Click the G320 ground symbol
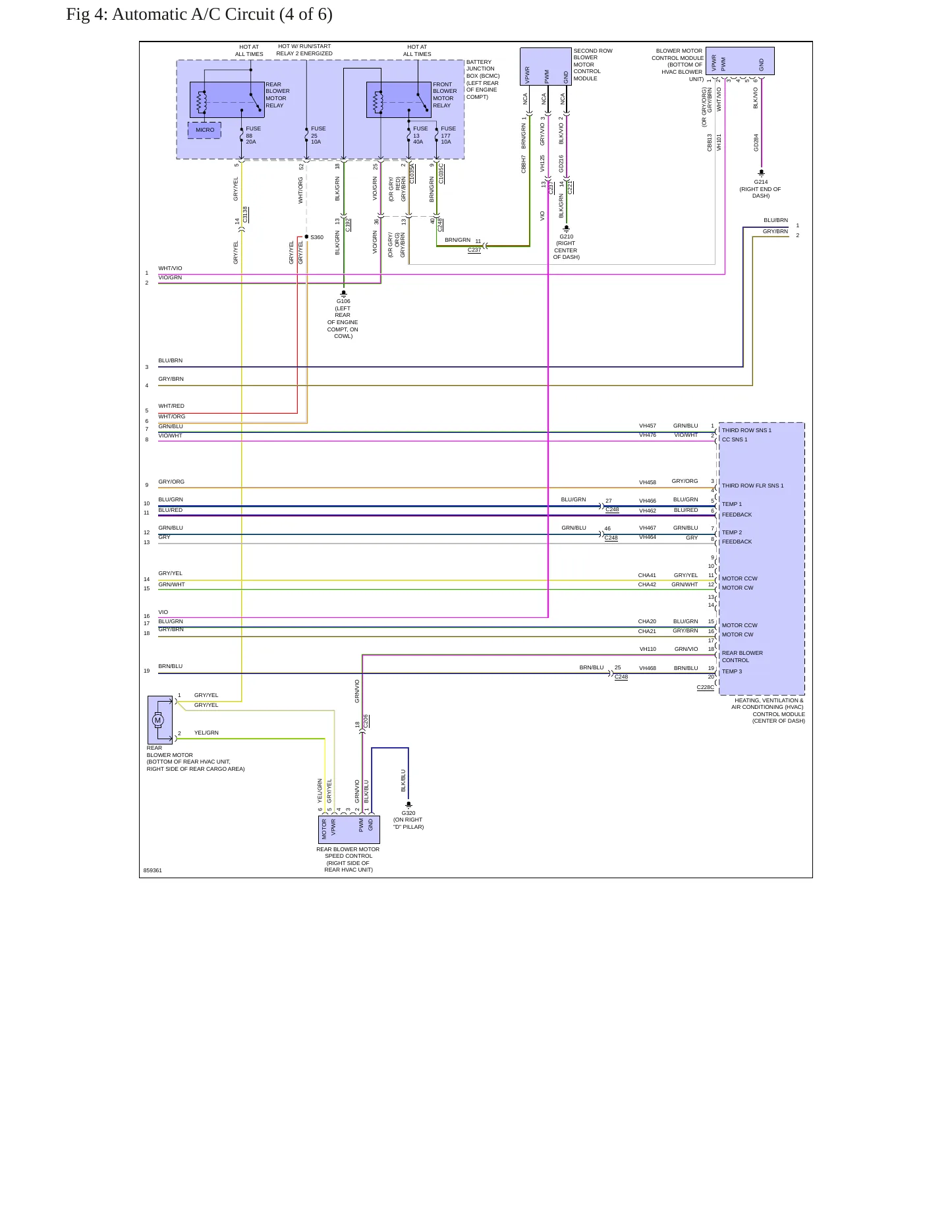This screenshot has height=1232, width=952. 408,804
